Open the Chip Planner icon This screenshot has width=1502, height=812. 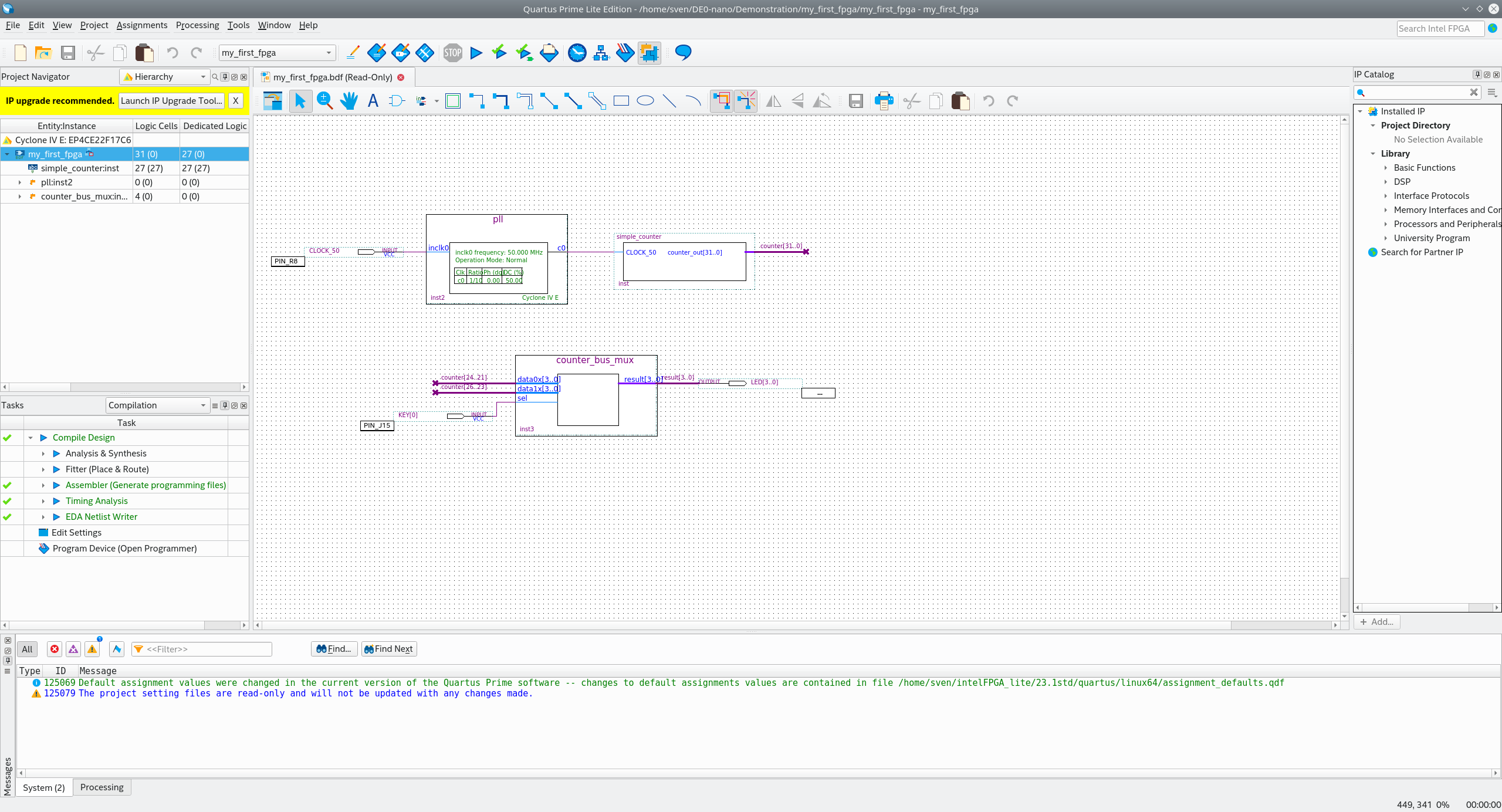click(x=425, y=53)
